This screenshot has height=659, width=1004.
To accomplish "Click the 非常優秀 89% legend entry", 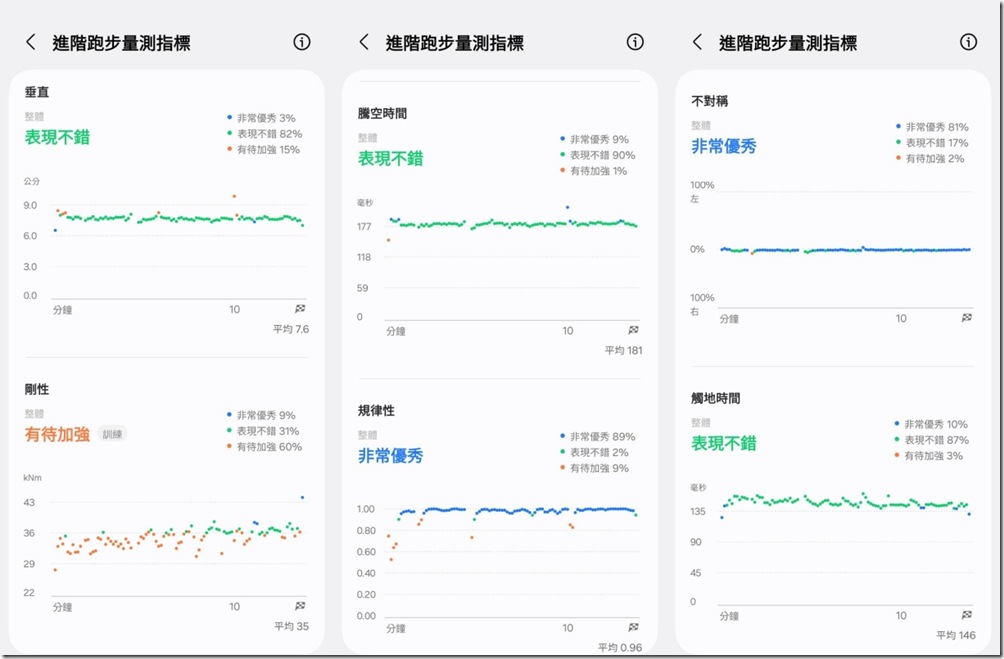I will point(597,437).
